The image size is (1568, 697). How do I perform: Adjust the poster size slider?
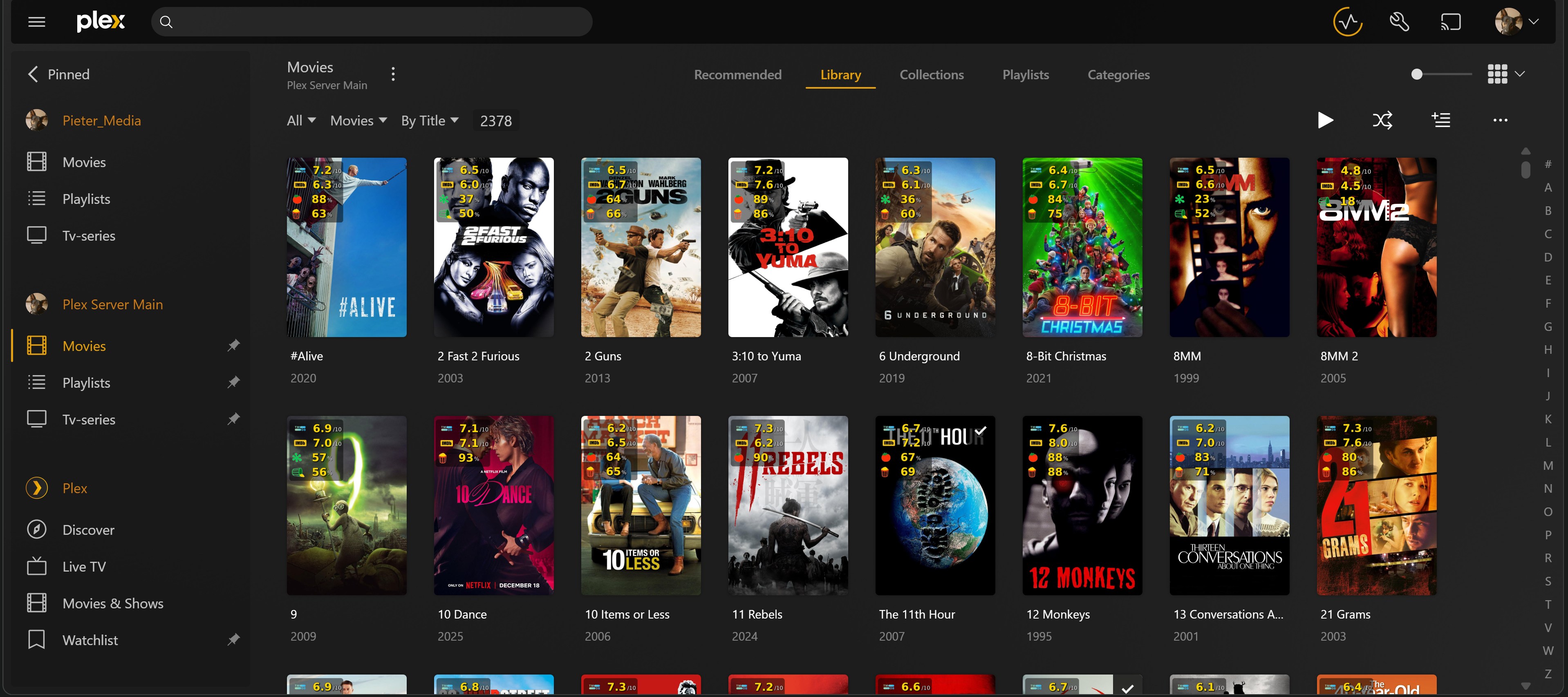pyautogui.click(x=1417, y=74)
